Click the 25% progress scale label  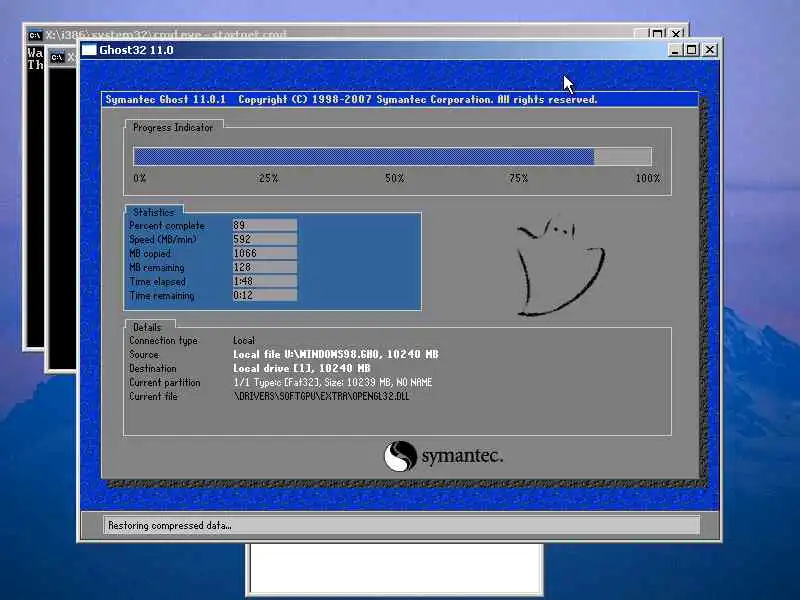(268, 178)
